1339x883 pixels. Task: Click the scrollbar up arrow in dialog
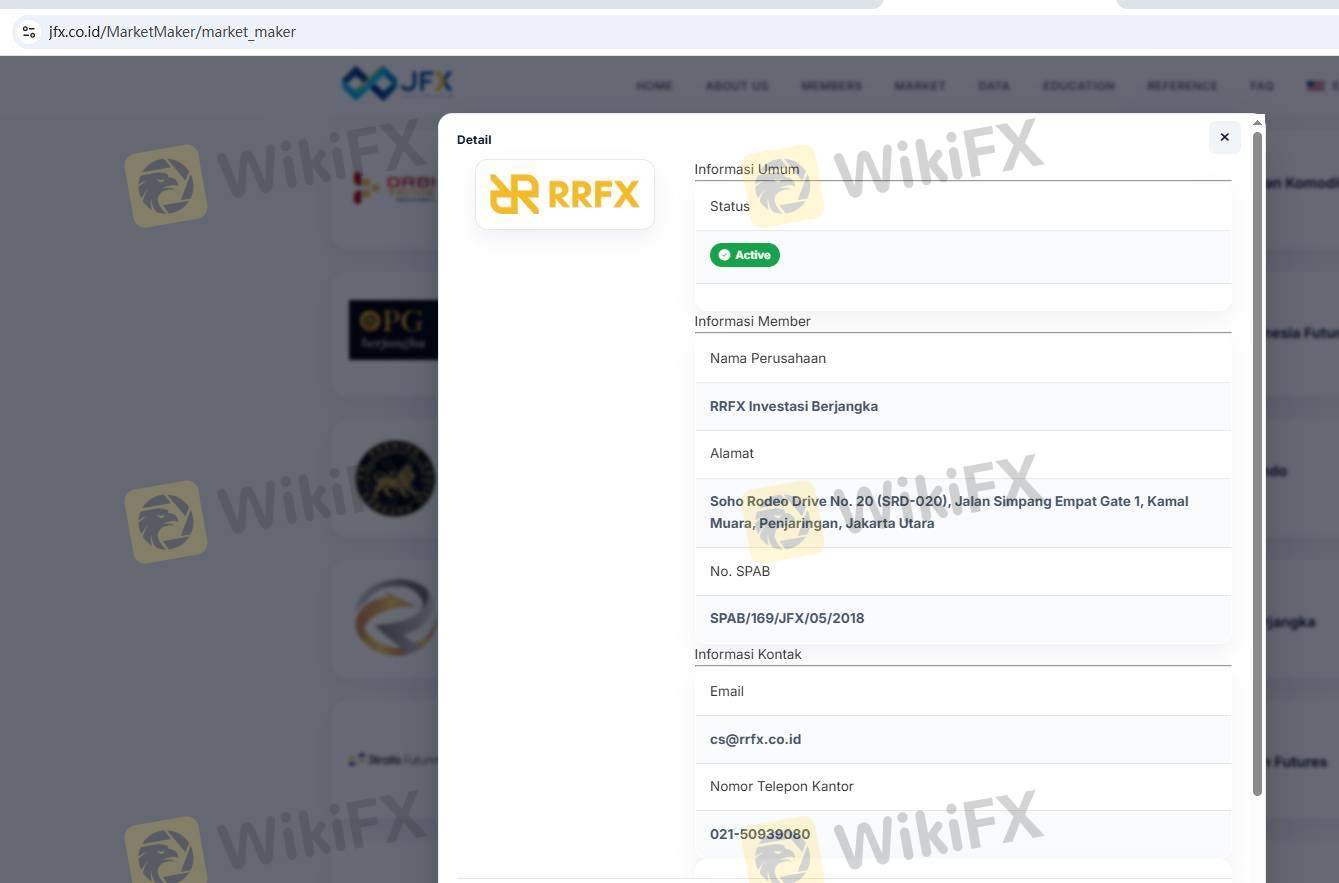coord(1257,123)
